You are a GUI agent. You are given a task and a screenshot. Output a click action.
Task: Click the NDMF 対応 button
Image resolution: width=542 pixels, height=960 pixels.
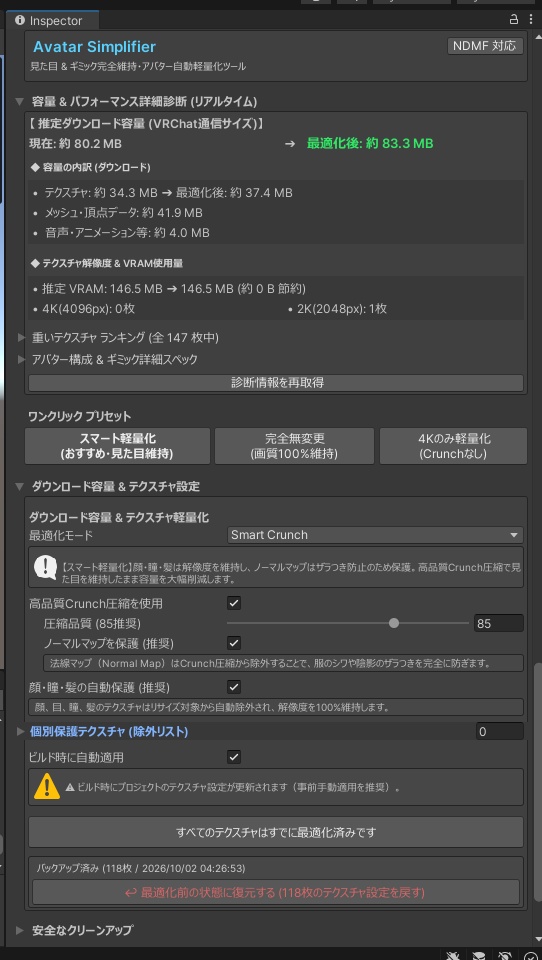point(485,46)
